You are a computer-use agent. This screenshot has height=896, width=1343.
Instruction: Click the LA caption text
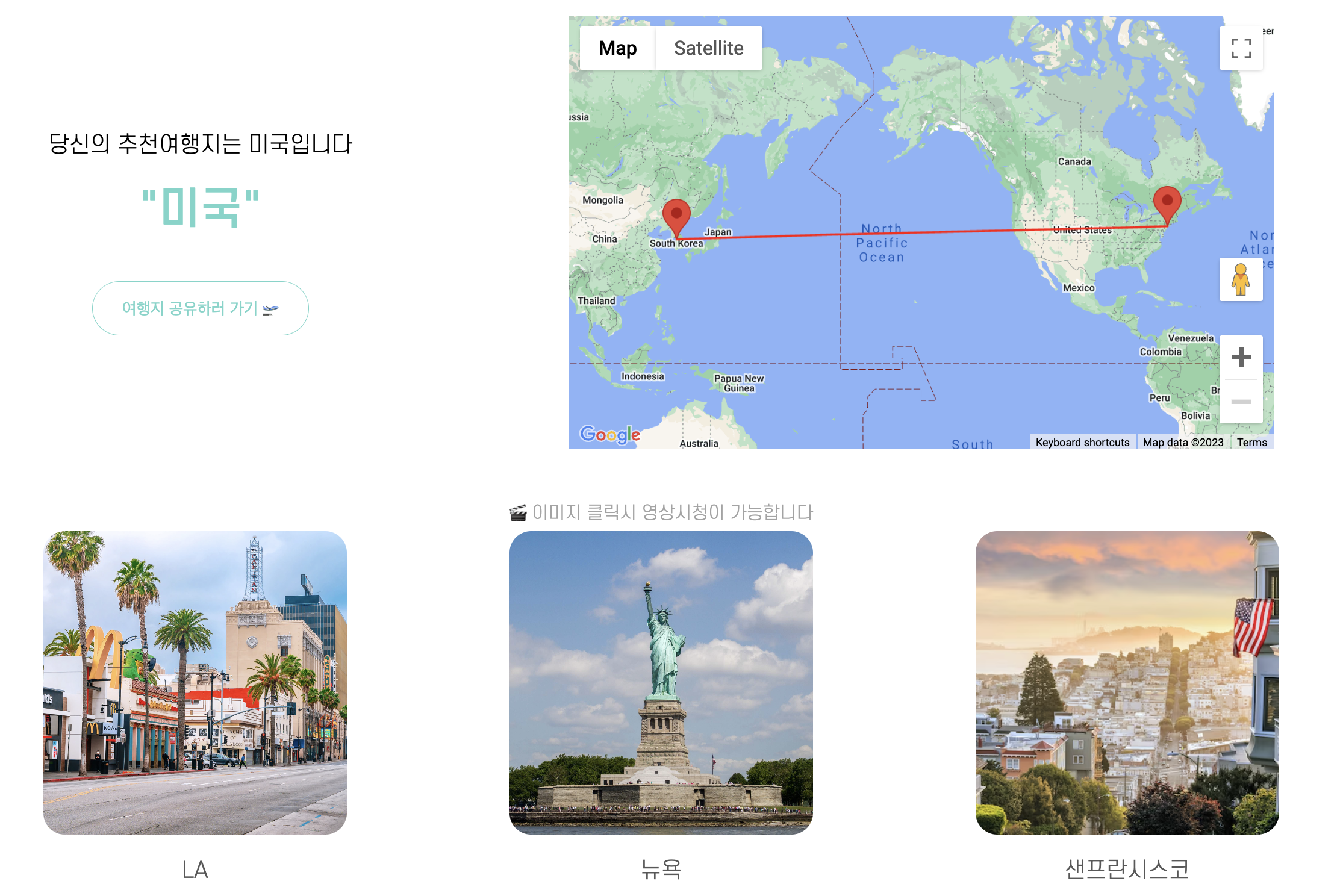(x=195, y=870)
